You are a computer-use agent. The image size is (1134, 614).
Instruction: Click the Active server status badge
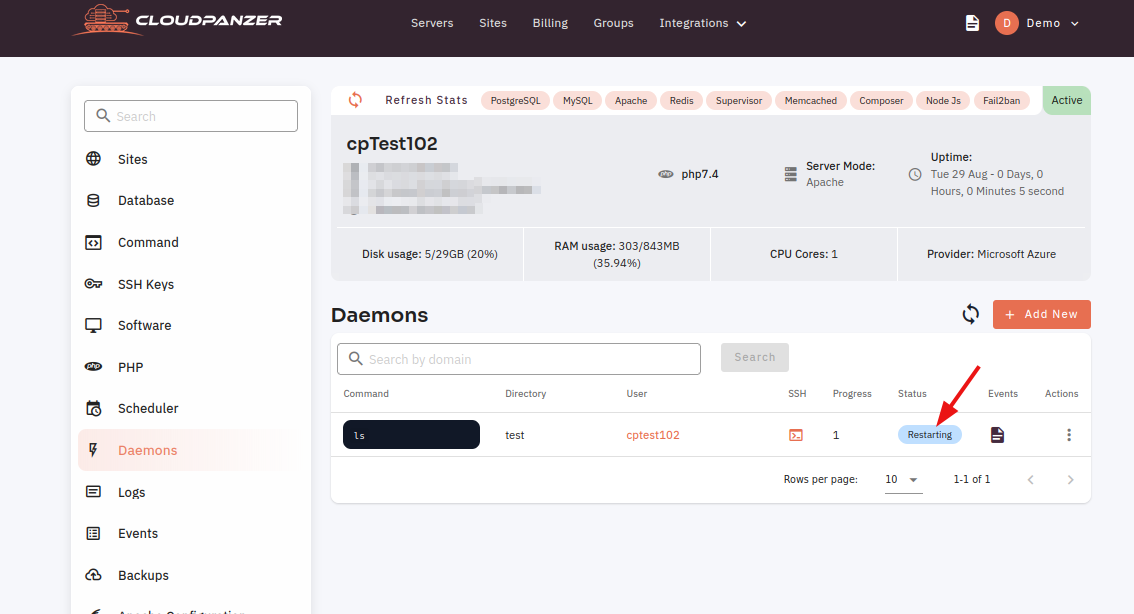pos(1067,101)
